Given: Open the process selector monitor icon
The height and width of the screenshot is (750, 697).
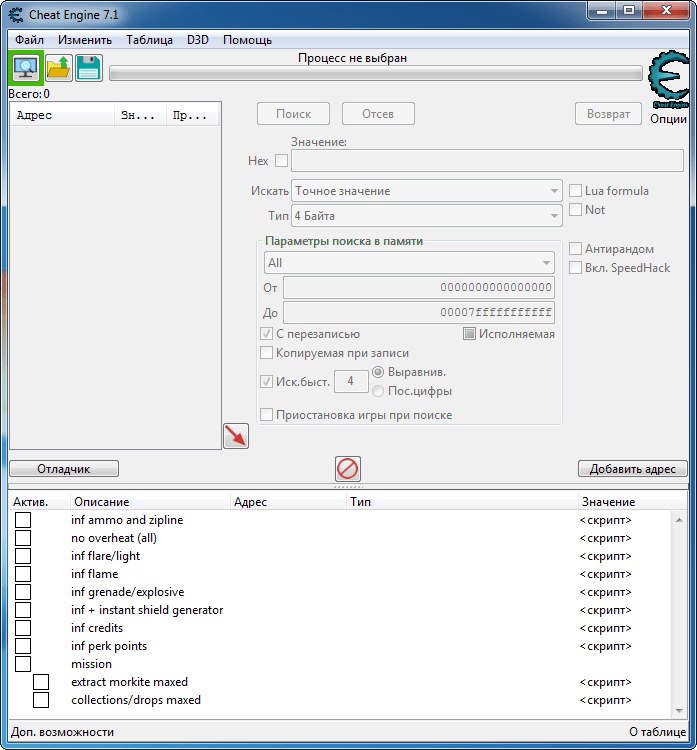Looking at the screenshot, I should [26, 68].
